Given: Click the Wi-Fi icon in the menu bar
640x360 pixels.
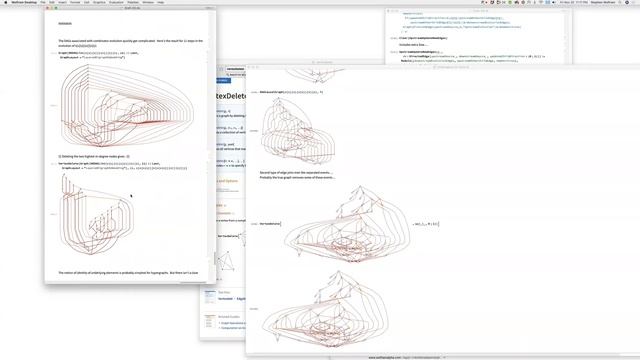Looking at the screenshot, I should (x=541, y=2).
